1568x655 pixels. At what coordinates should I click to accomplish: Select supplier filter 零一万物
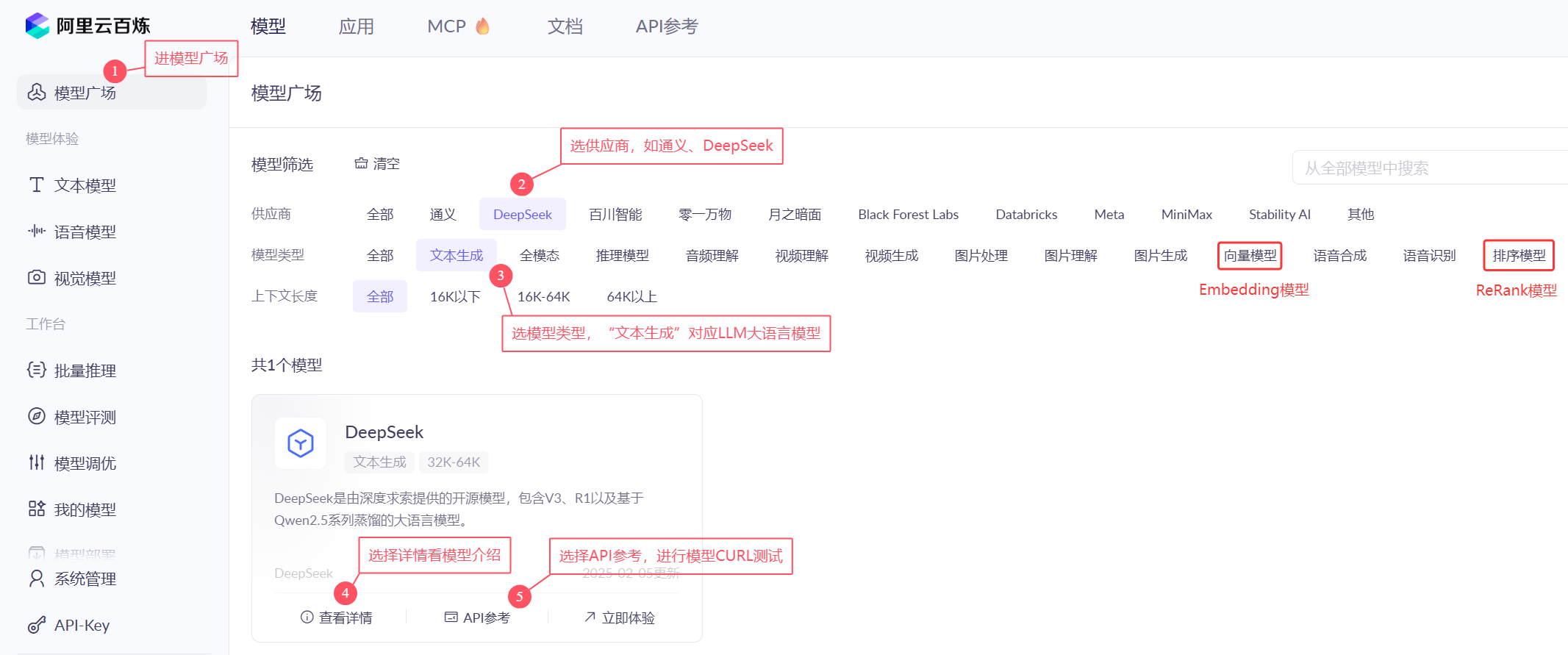tap(705, 214)
